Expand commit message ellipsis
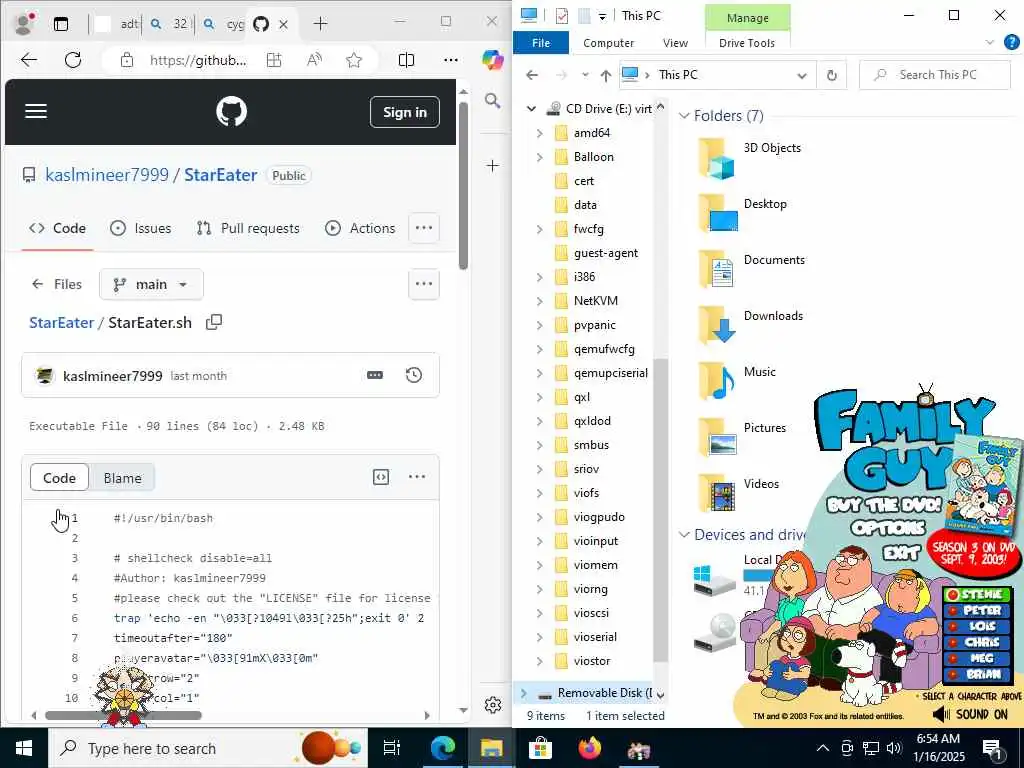 pyautogui.click(x=375, y=375)
